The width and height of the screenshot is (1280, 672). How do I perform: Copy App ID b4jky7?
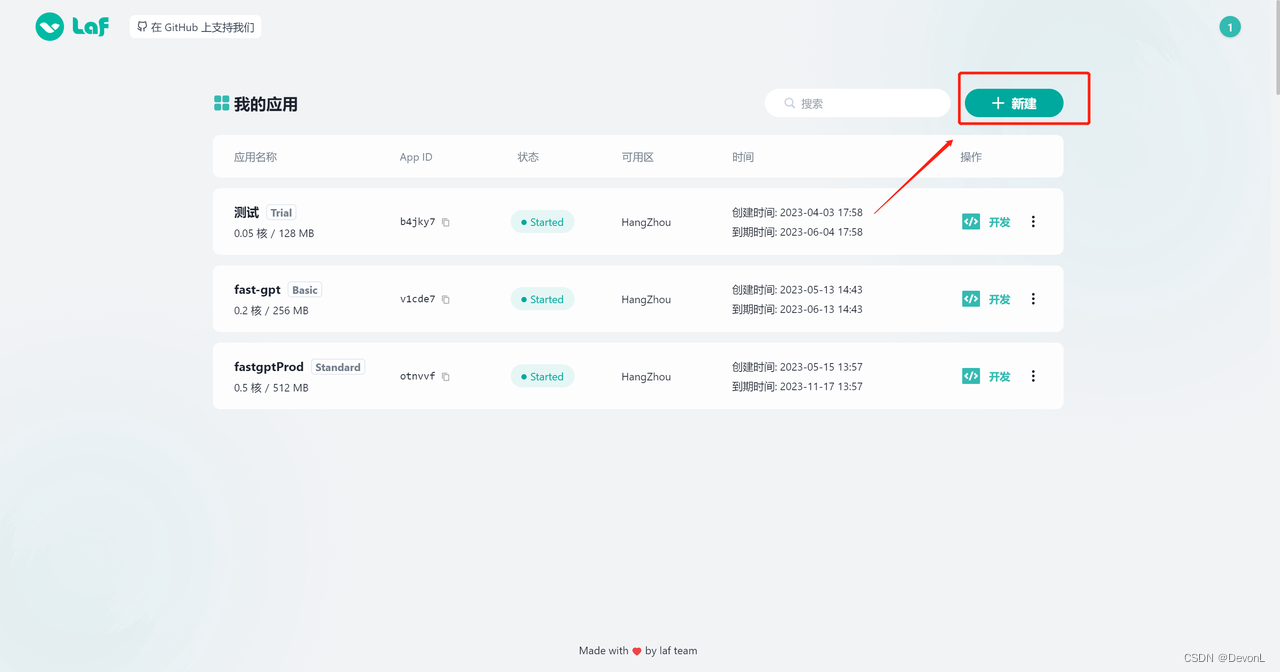click(446, 222)
